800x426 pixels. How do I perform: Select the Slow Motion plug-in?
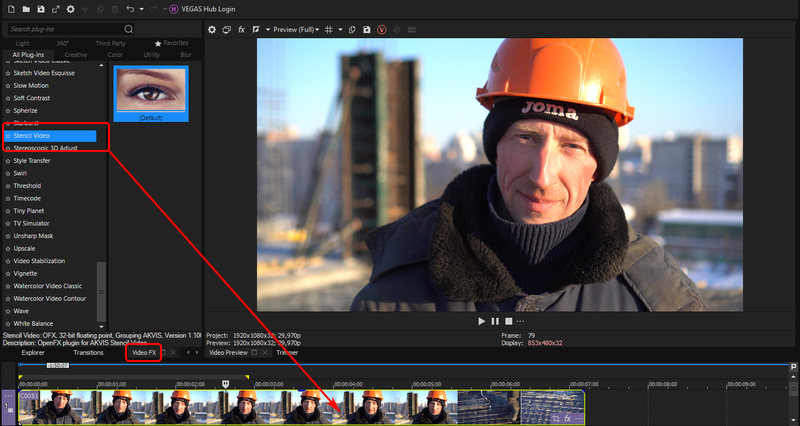pyautogui.click(x=31, y=86)
